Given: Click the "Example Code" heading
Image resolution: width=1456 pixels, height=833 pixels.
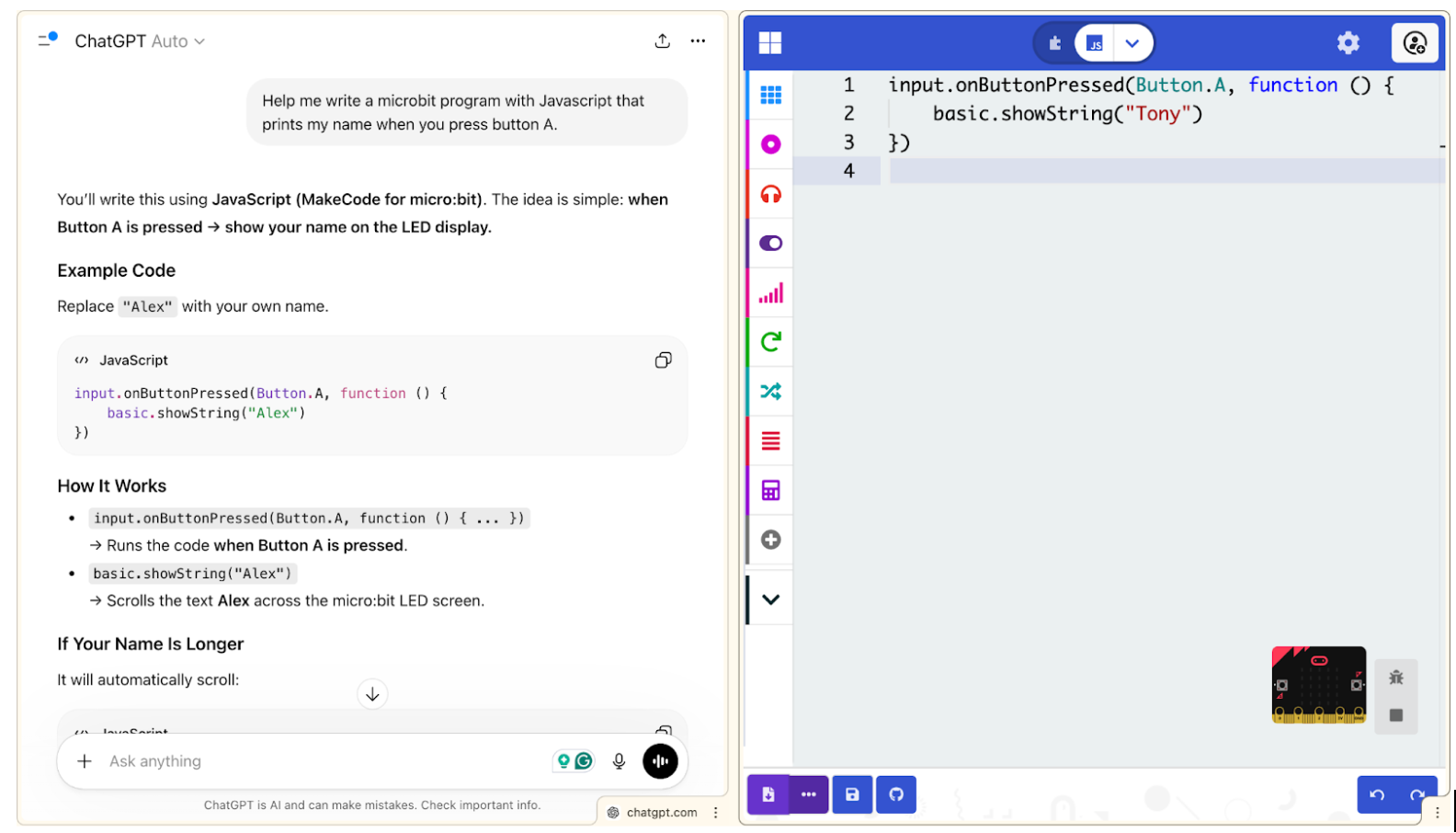Looking at the screenshot, I should (116, 270).
